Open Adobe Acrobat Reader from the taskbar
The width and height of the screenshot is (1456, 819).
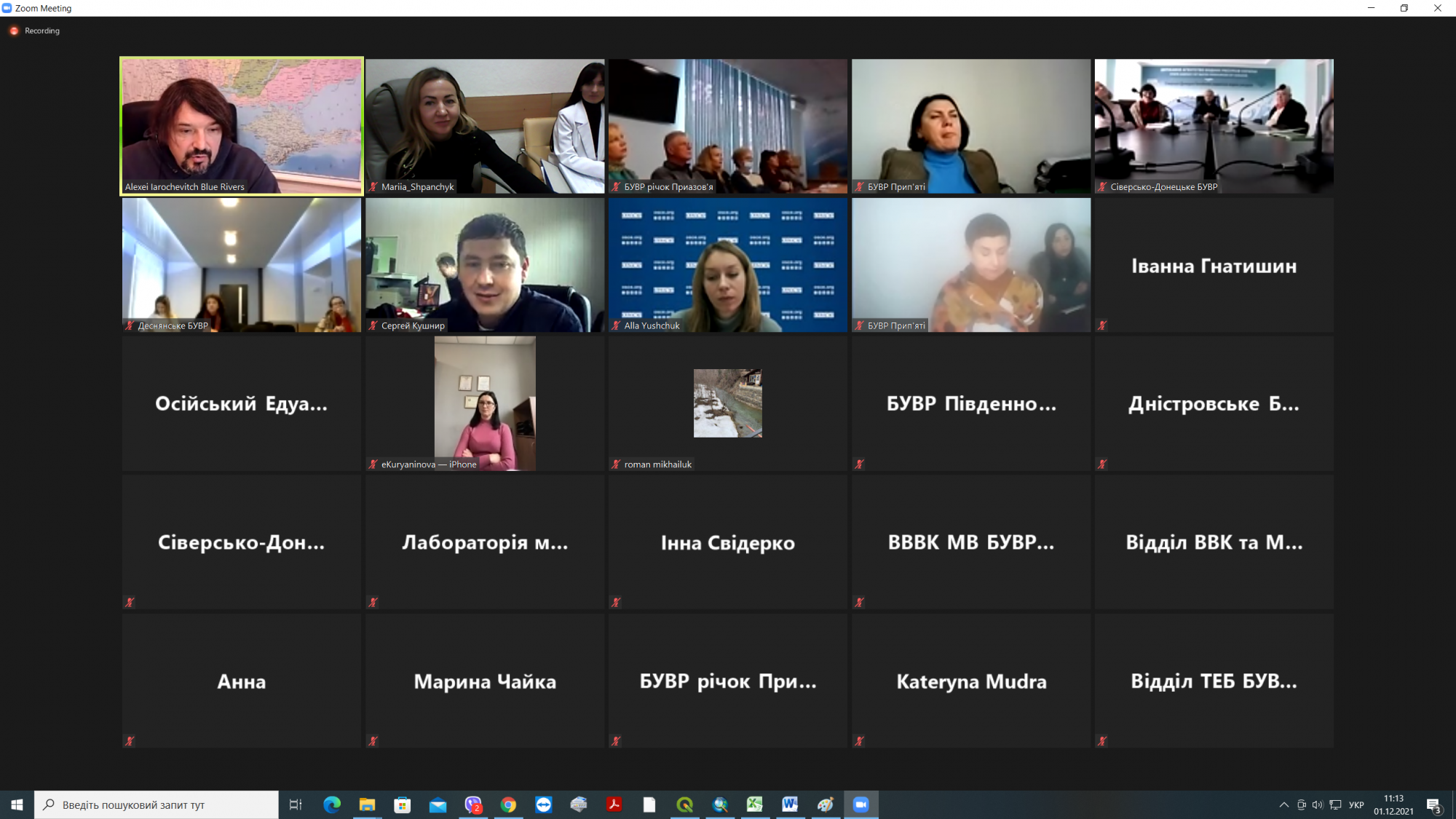(614, 804)
